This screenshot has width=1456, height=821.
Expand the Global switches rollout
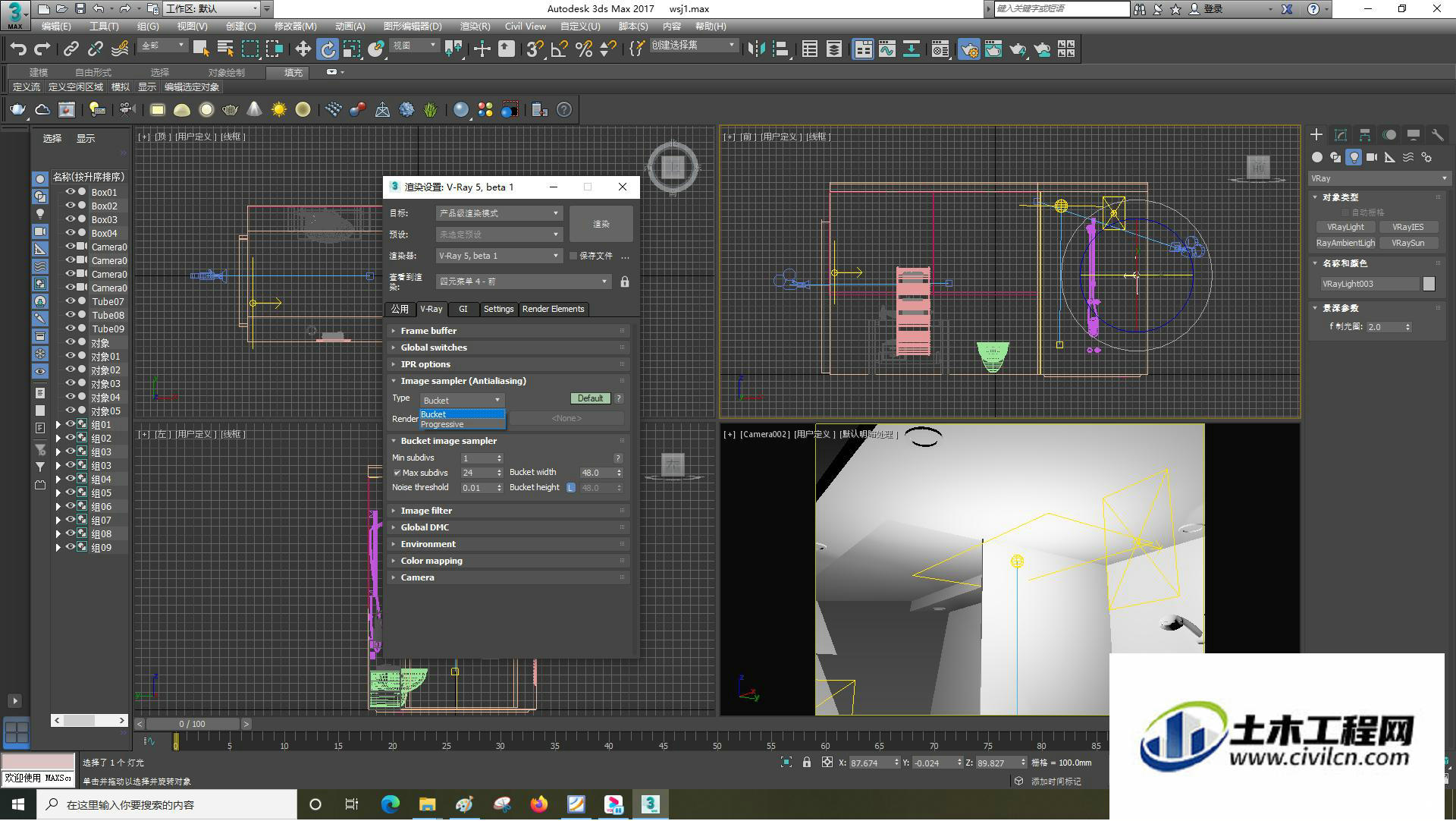508,348
